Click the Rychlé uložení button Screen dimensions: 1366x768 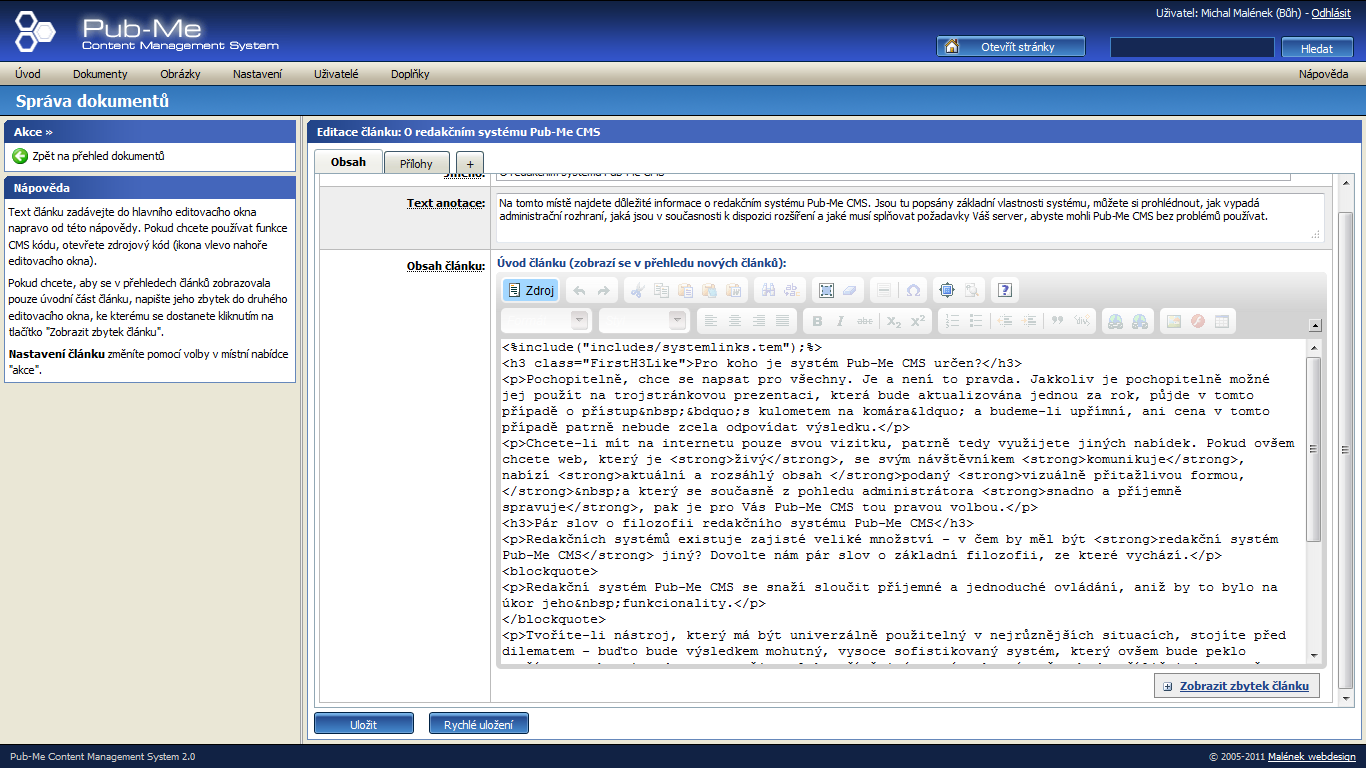479,724
